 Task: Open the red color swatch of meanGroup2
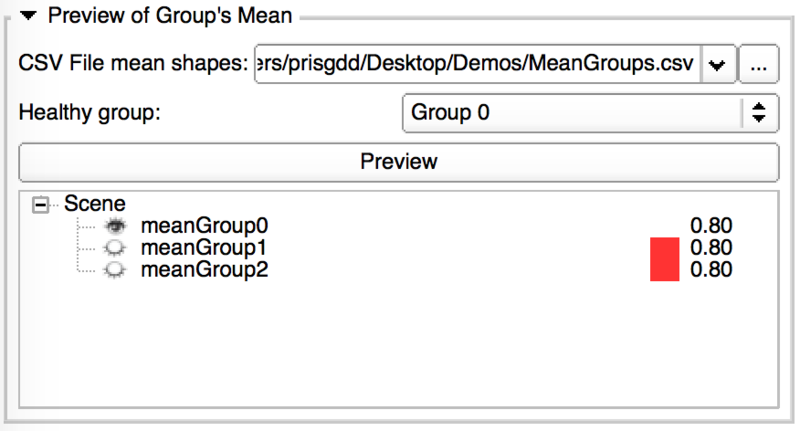664,269
